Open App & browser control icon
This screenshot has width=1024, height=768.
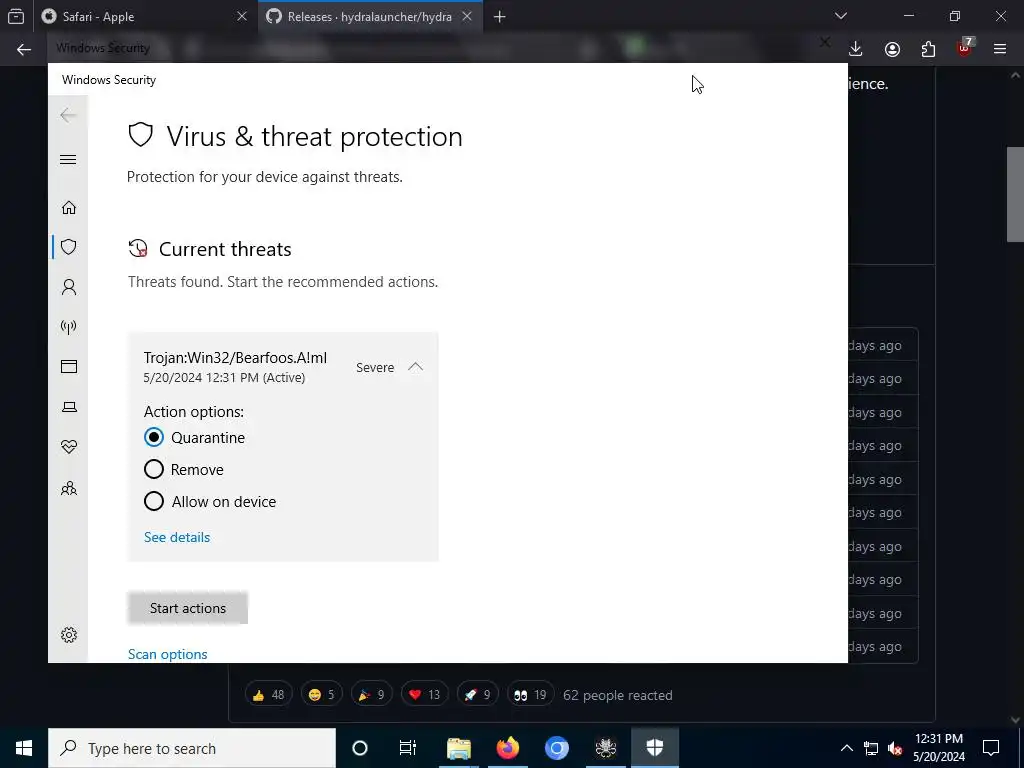pyautogui.click(x=69, y=366)
